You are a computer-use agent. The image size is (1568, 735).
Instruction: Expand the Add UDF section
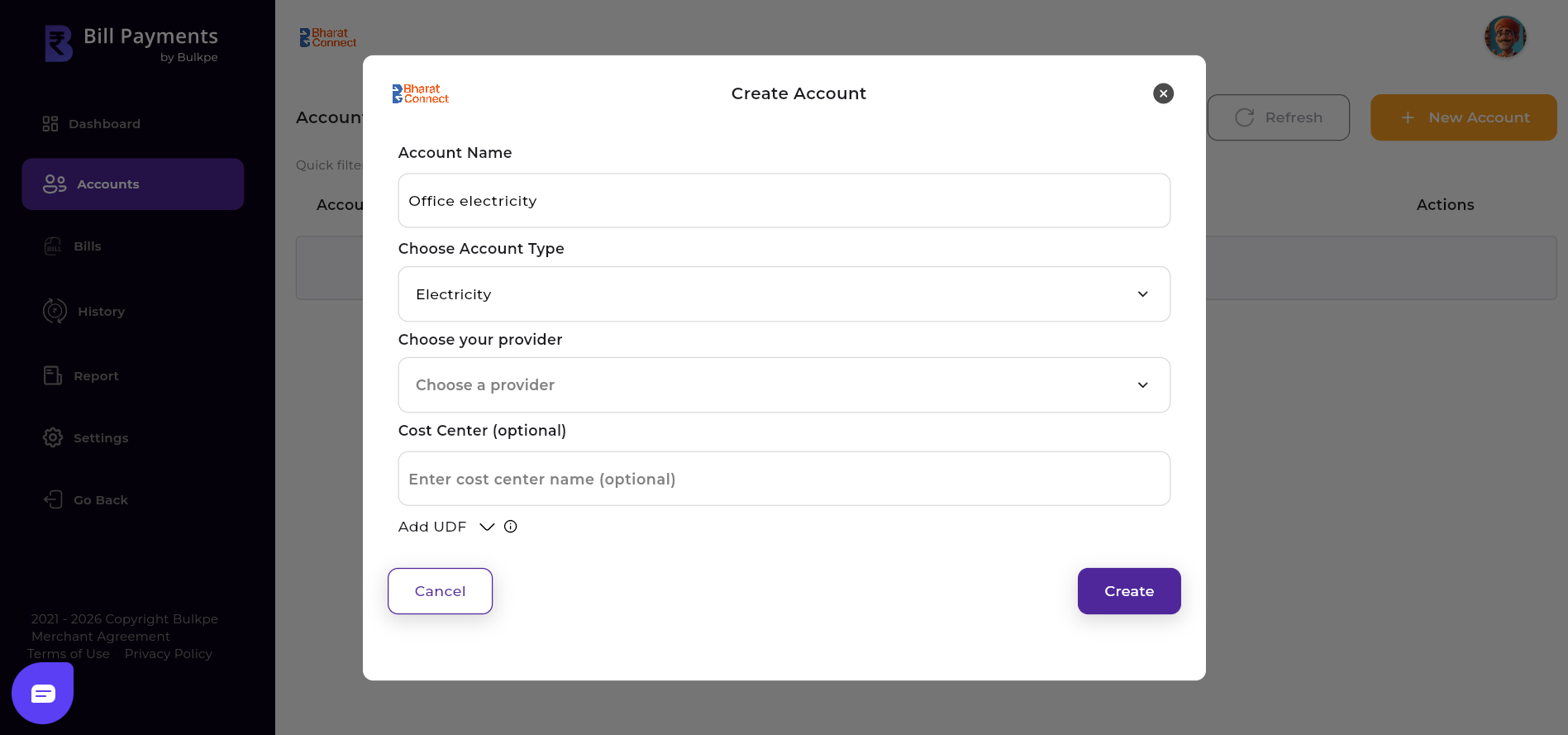487,527
